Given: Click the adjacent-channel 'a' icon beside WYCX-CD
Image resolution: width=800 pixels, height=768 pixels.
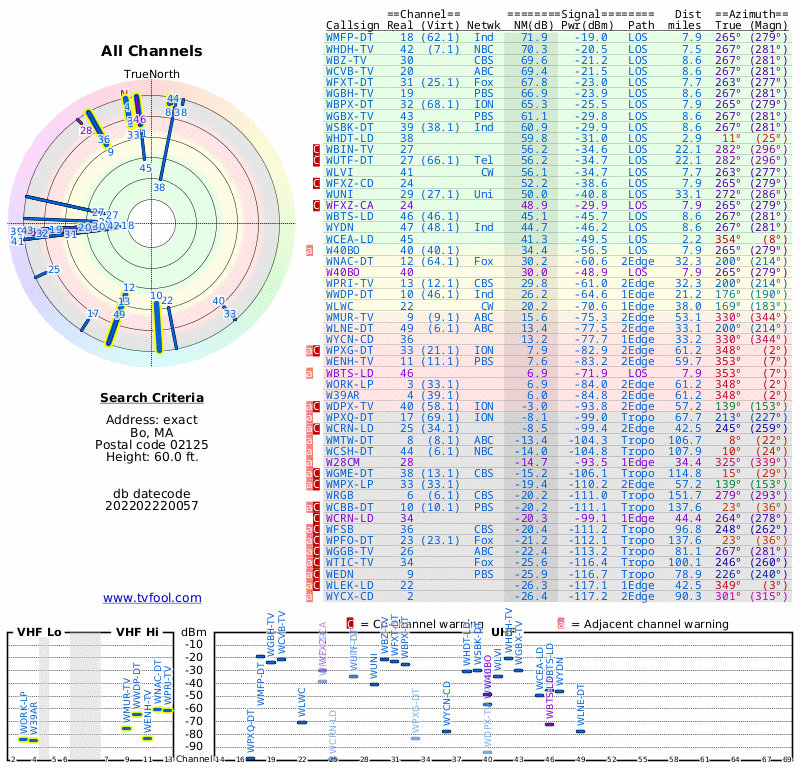Looking at the screenshot, I should (x=309, y=597).
